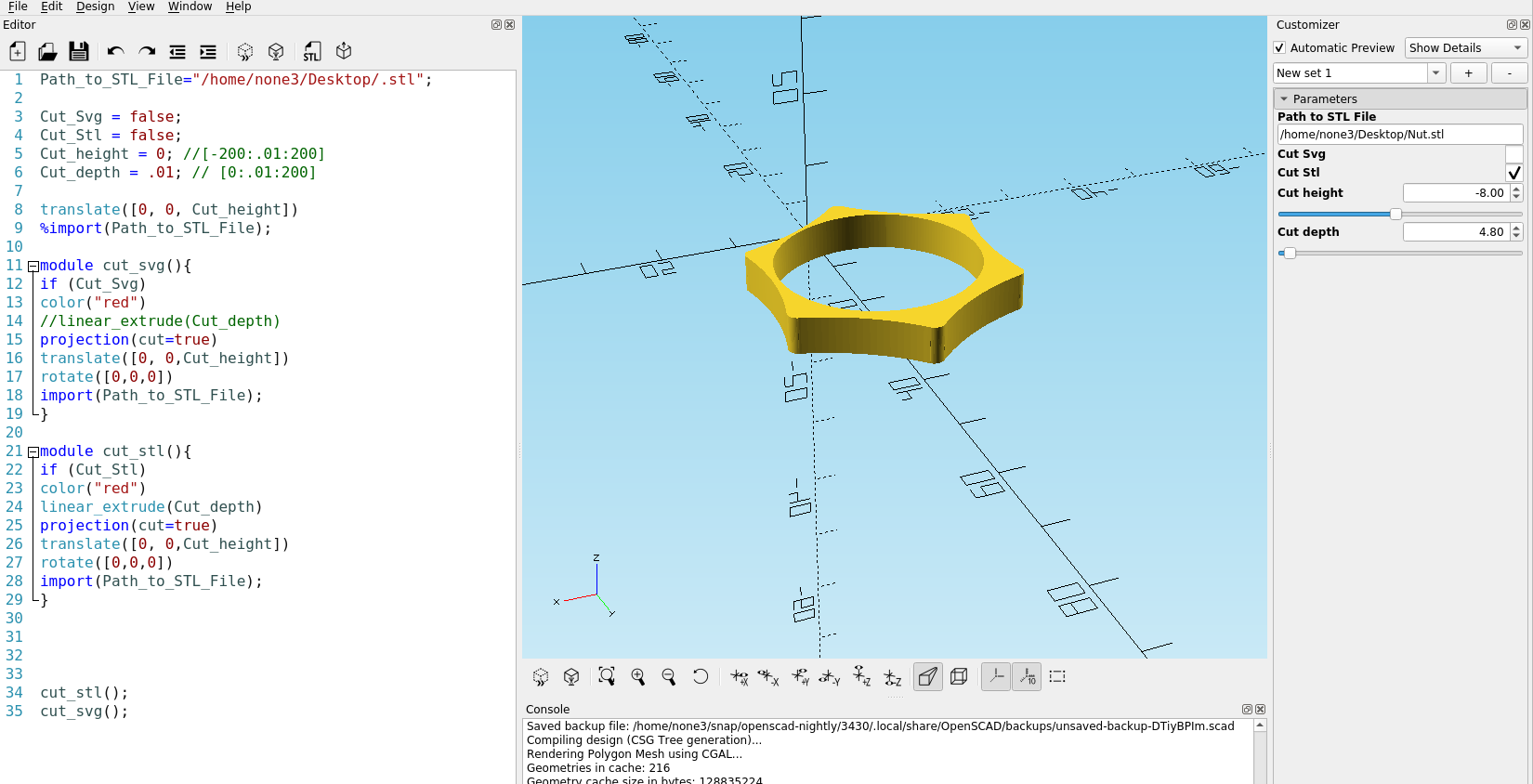1533x784 pixels.
Task: Export as STL from the Editor toolbar
Action: (312, 52)
